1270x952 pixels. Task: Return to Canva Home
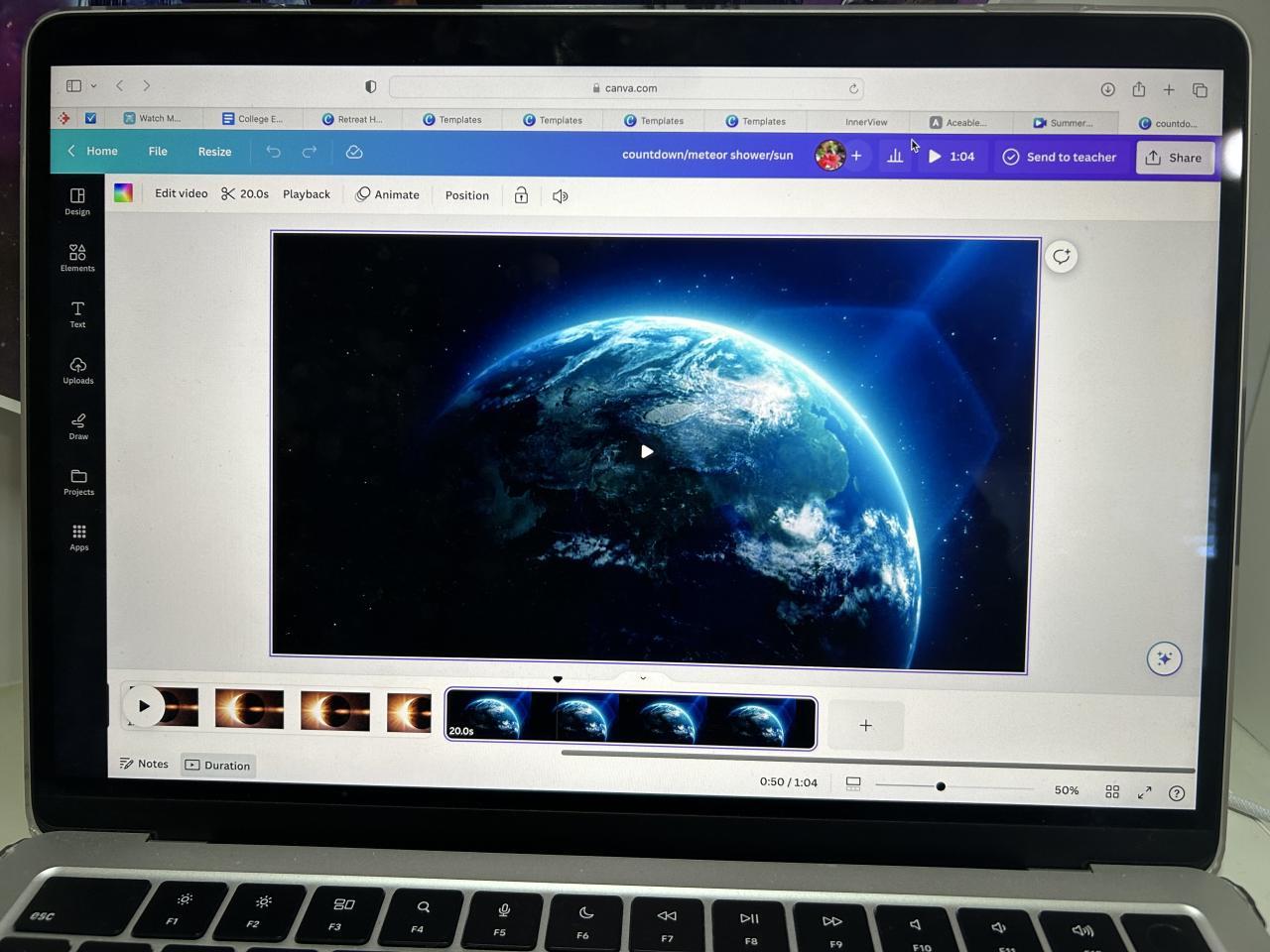(92, 151)
